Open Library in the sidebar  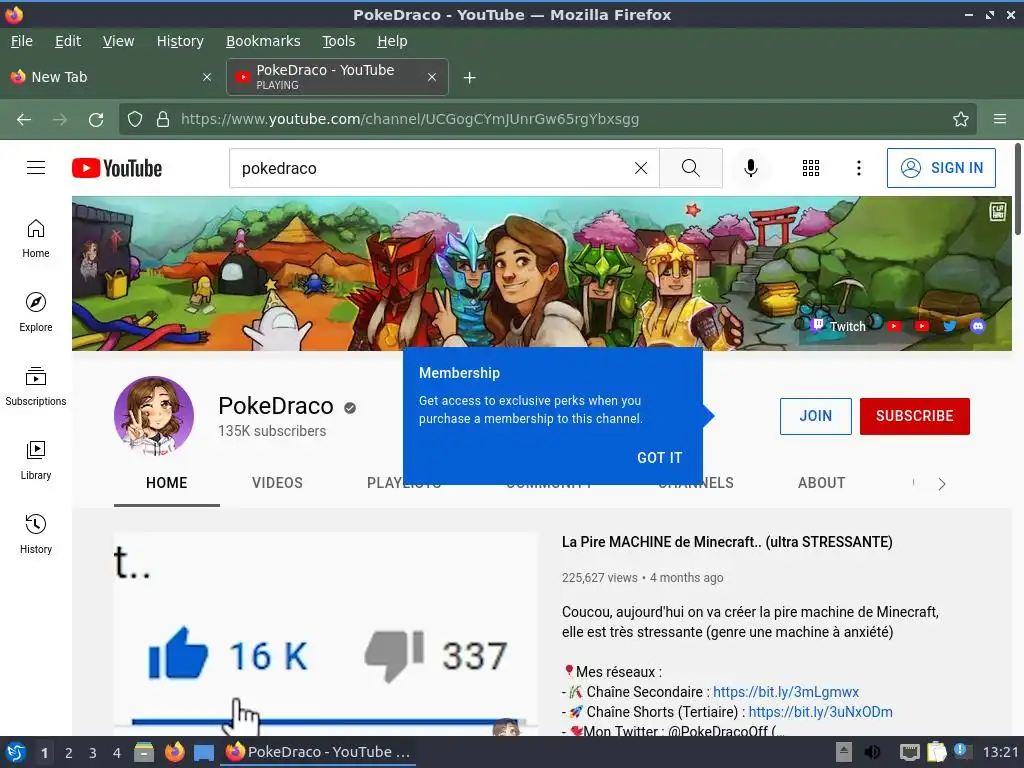pyautogui.click(x=36, y=460)
